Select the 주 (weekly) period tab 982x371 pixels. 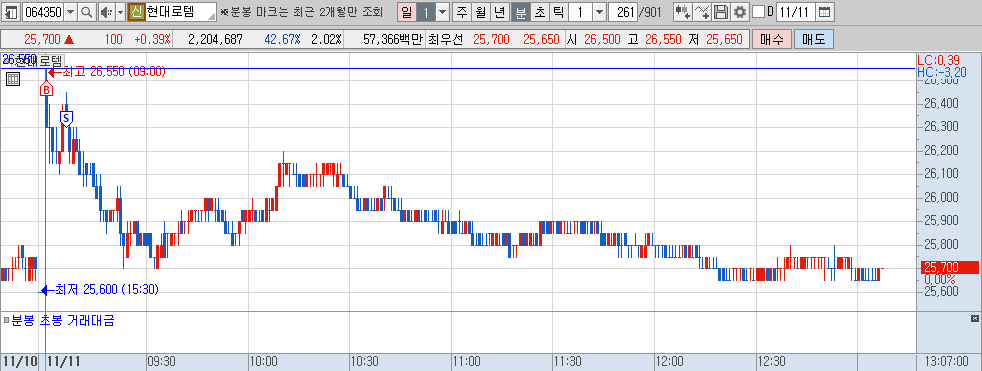point(462,12)
